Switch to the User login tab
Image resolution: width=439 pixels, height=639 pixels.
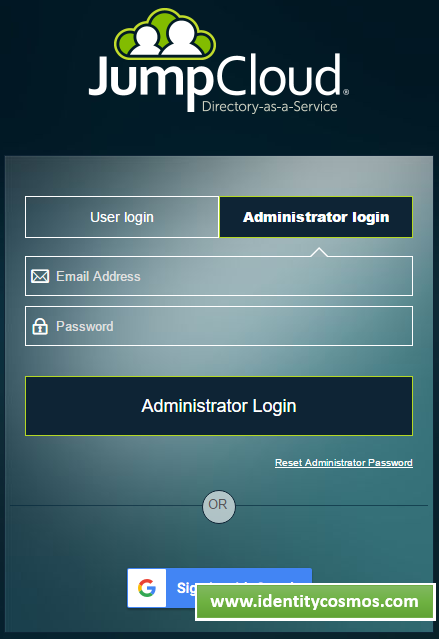click(x=122, y=217)
